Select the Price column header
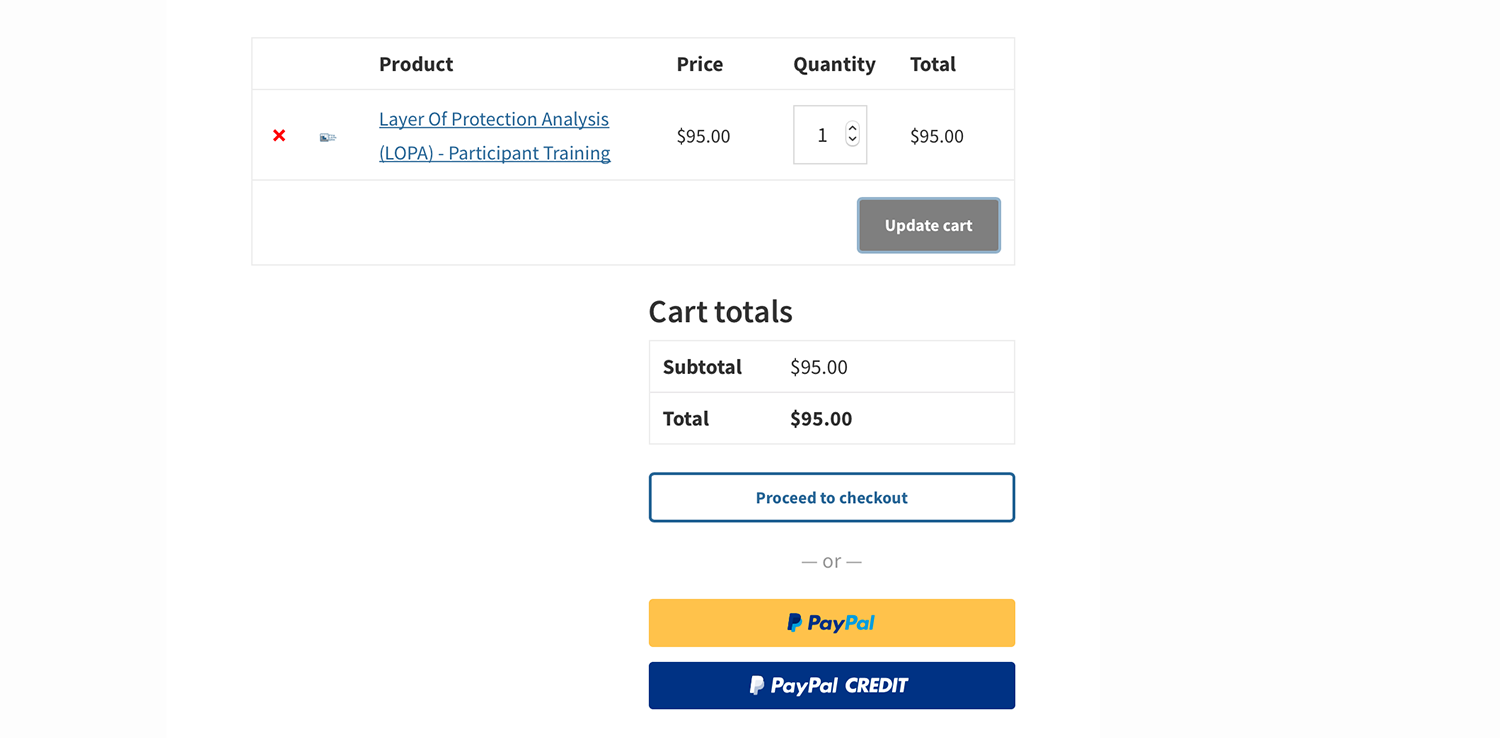1500x738 pixels. (x=700, y=64)
